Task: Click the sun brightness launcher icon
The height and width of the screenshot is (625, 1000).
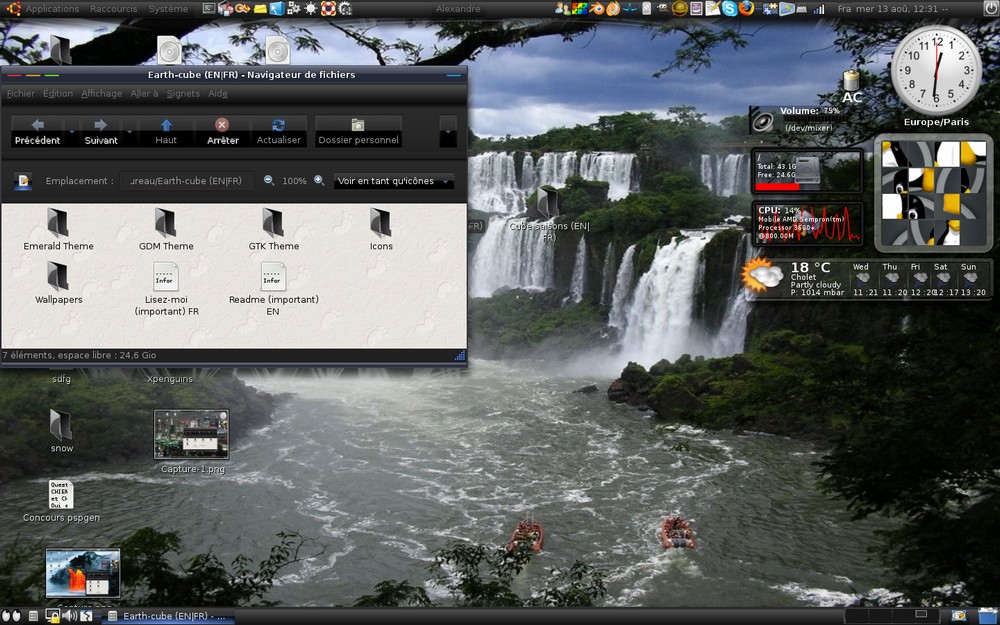Action: 311,8
